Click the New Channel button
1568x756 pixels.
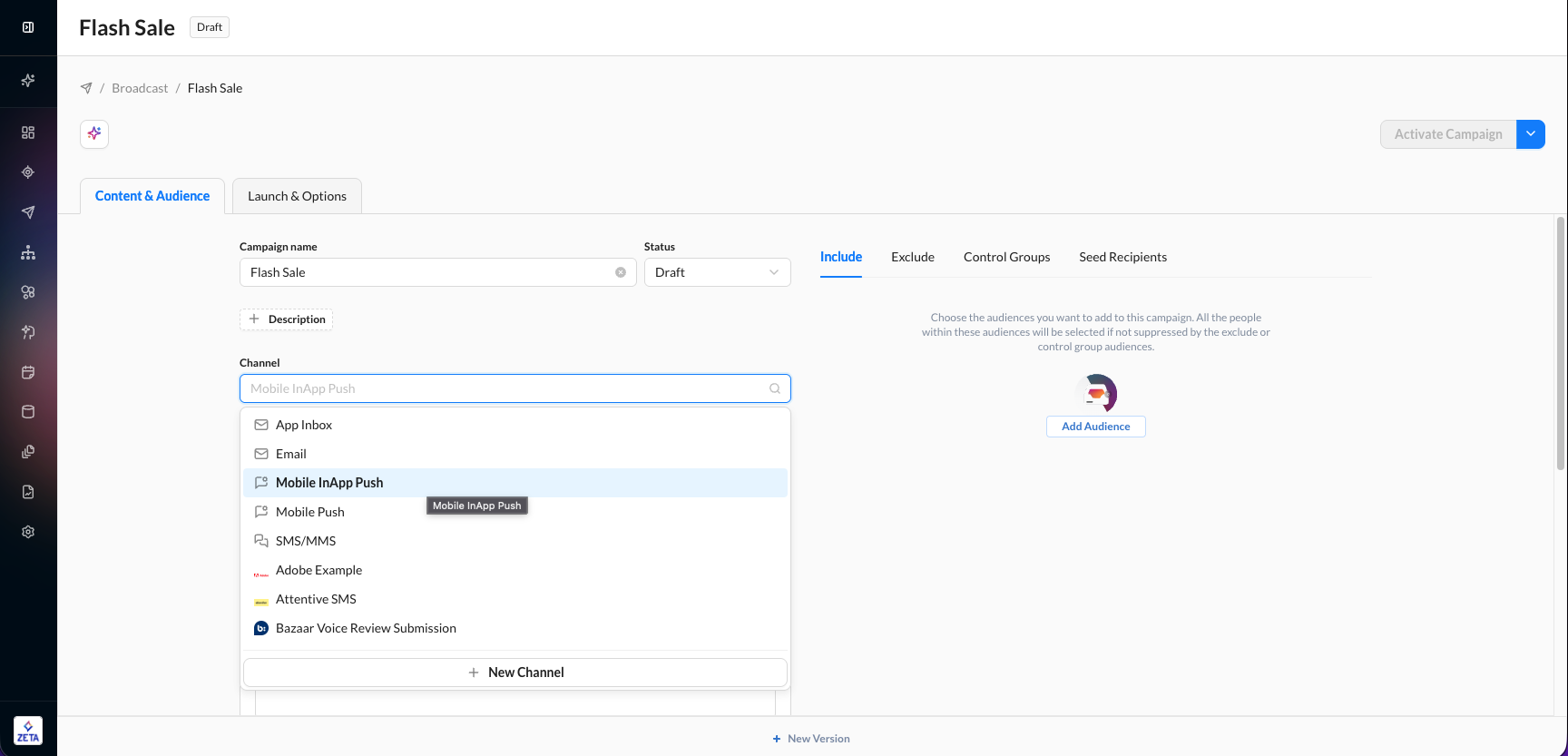[x=515, y=673]
